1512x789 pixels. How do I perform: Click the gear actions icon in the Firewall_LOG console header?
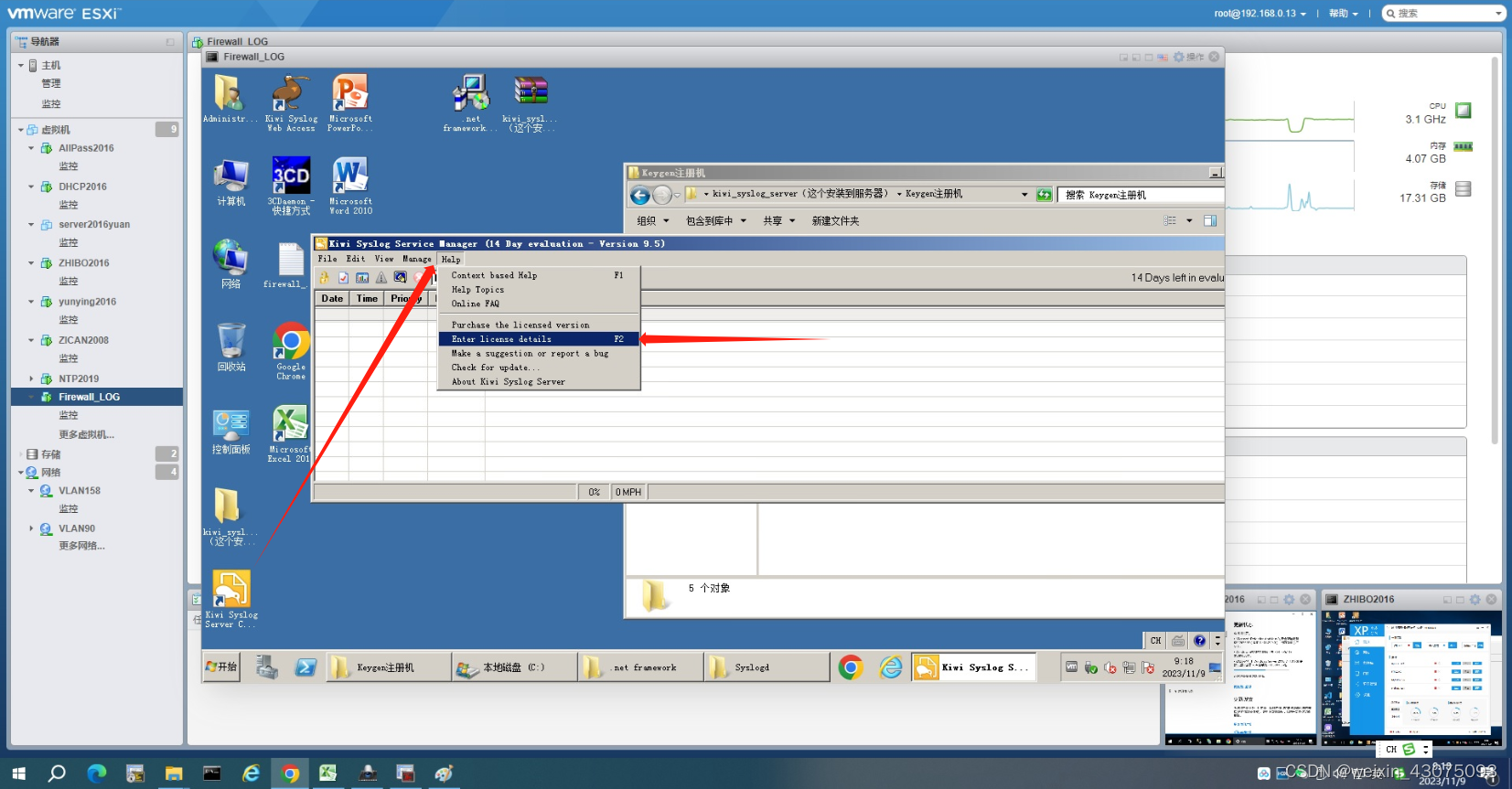coord(1179,57)
